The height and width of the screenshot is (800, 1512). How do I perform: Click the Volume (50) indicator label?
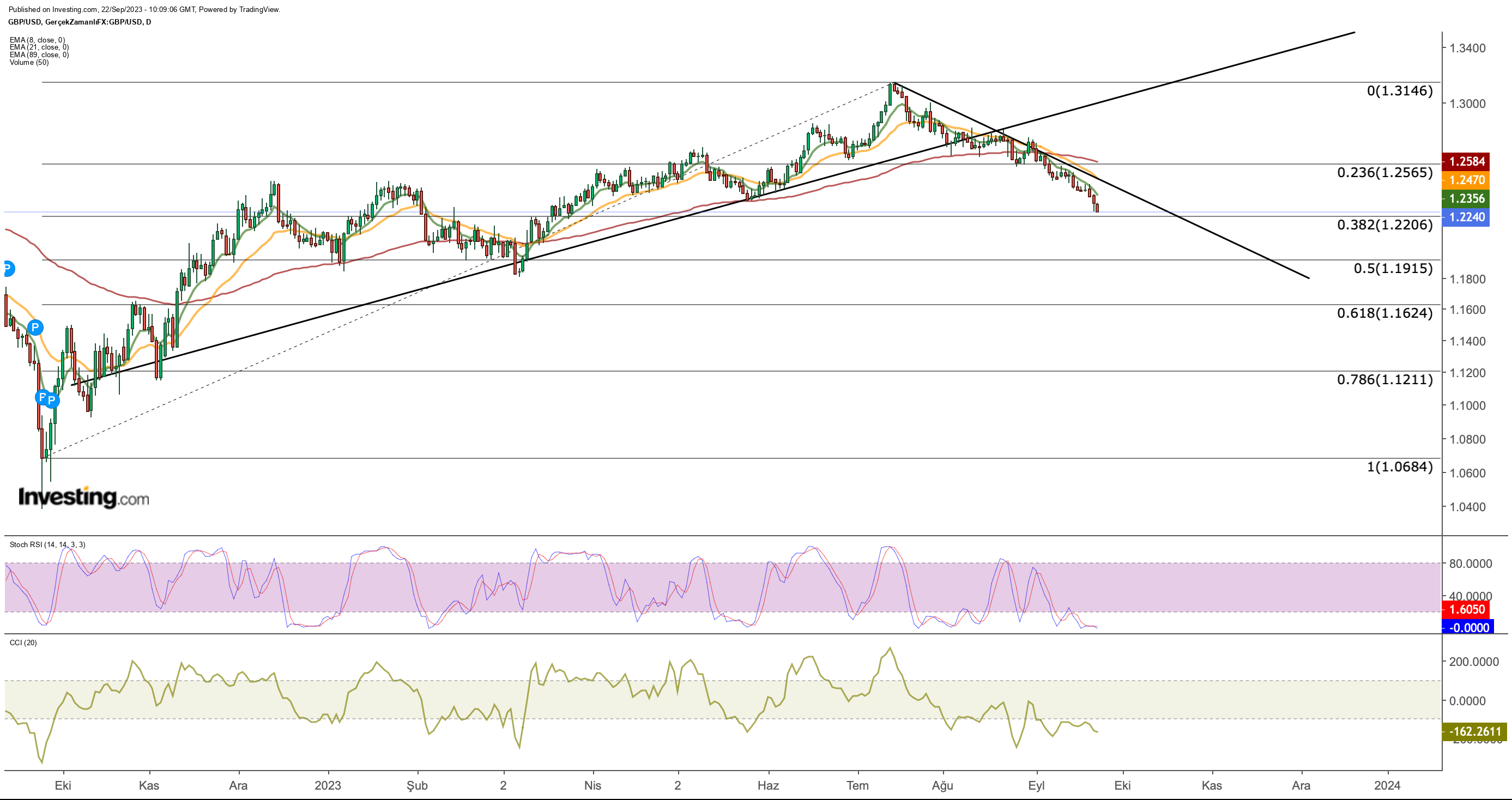click(29, 63)
